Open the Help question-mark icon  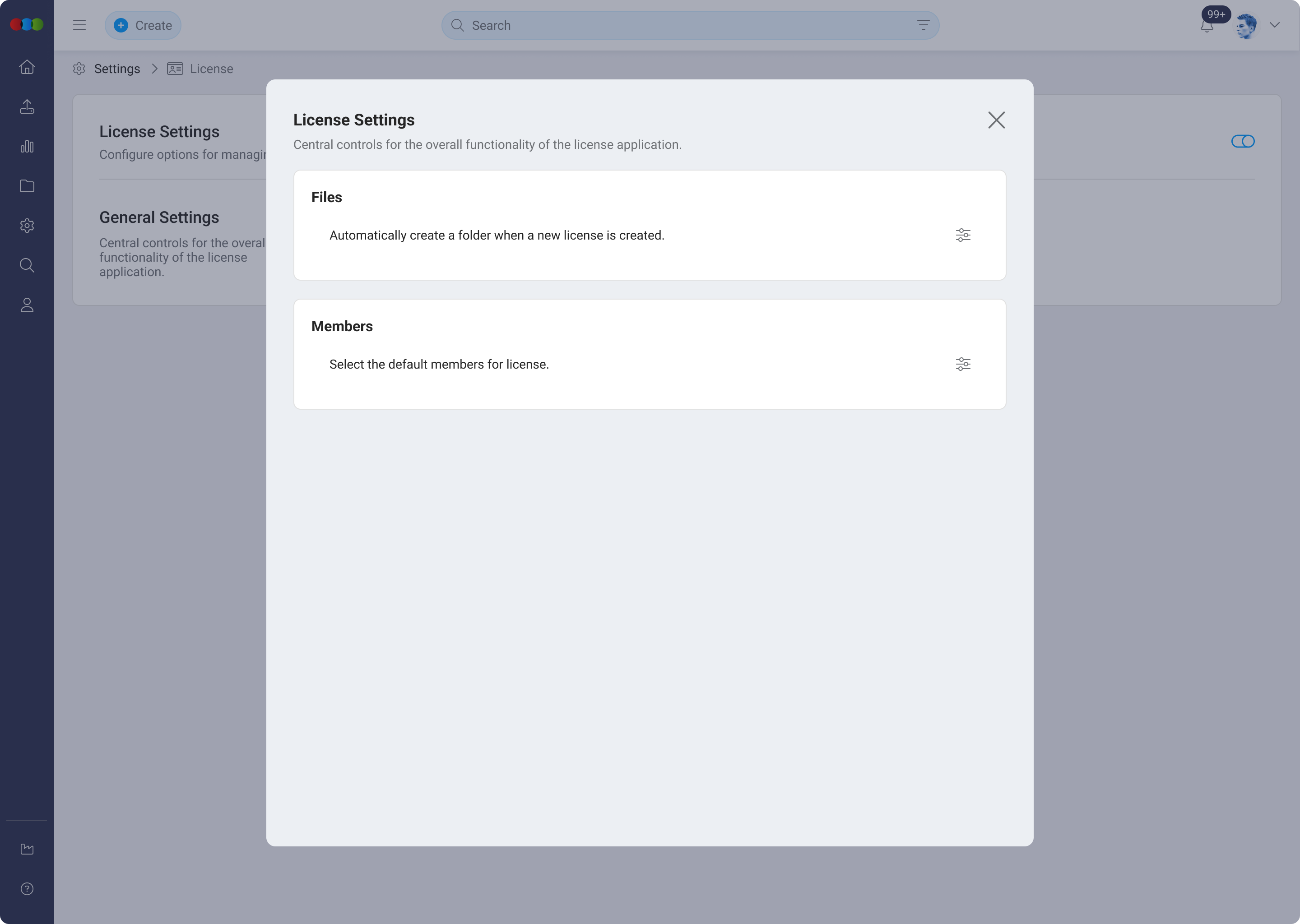pyautogui.click(x=27, y=889)
